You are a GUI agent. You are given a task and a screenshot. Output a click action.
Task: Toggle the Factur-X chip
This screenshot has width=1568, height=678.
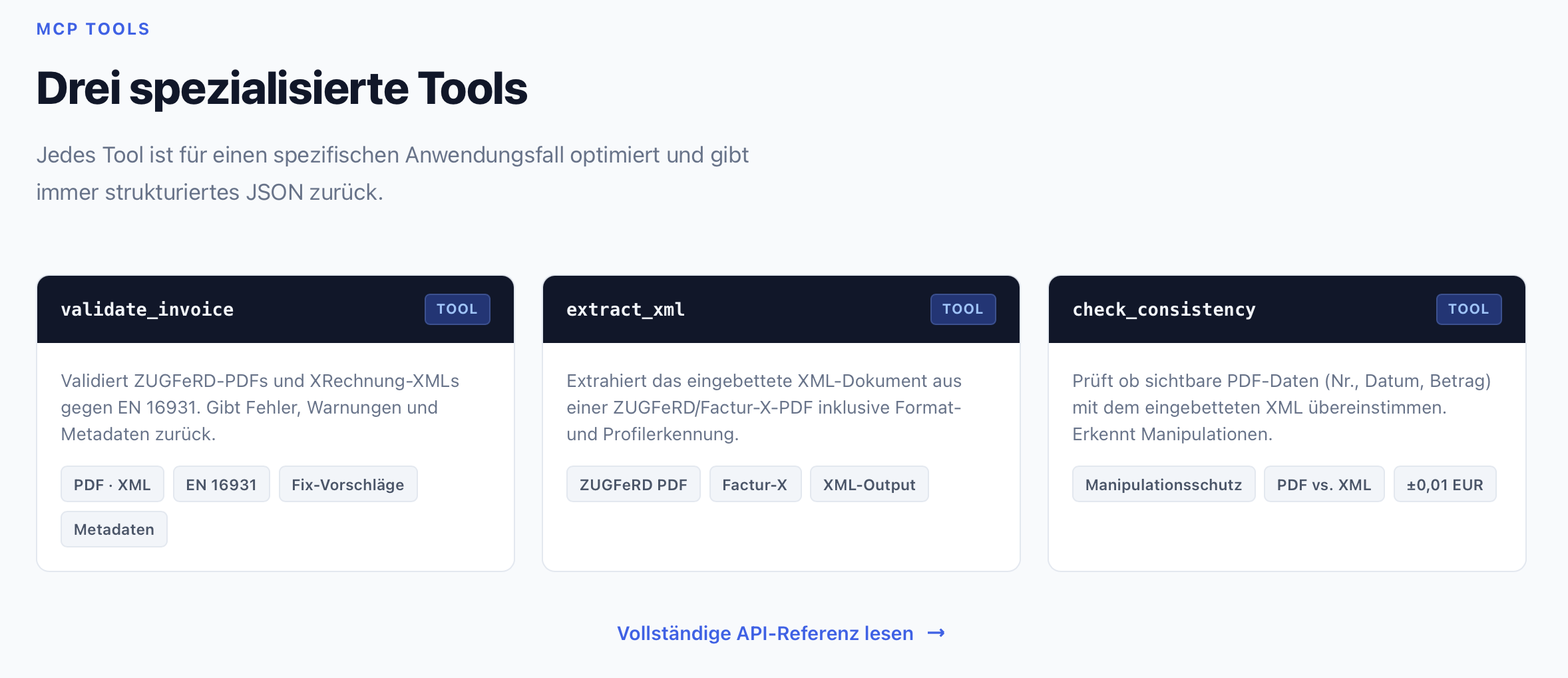click(x=755, y=484)
